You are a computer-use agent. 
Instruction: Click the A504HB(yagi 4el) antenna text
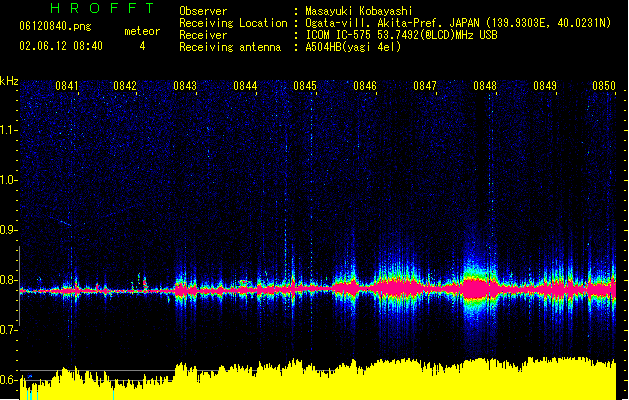(353, 47)
